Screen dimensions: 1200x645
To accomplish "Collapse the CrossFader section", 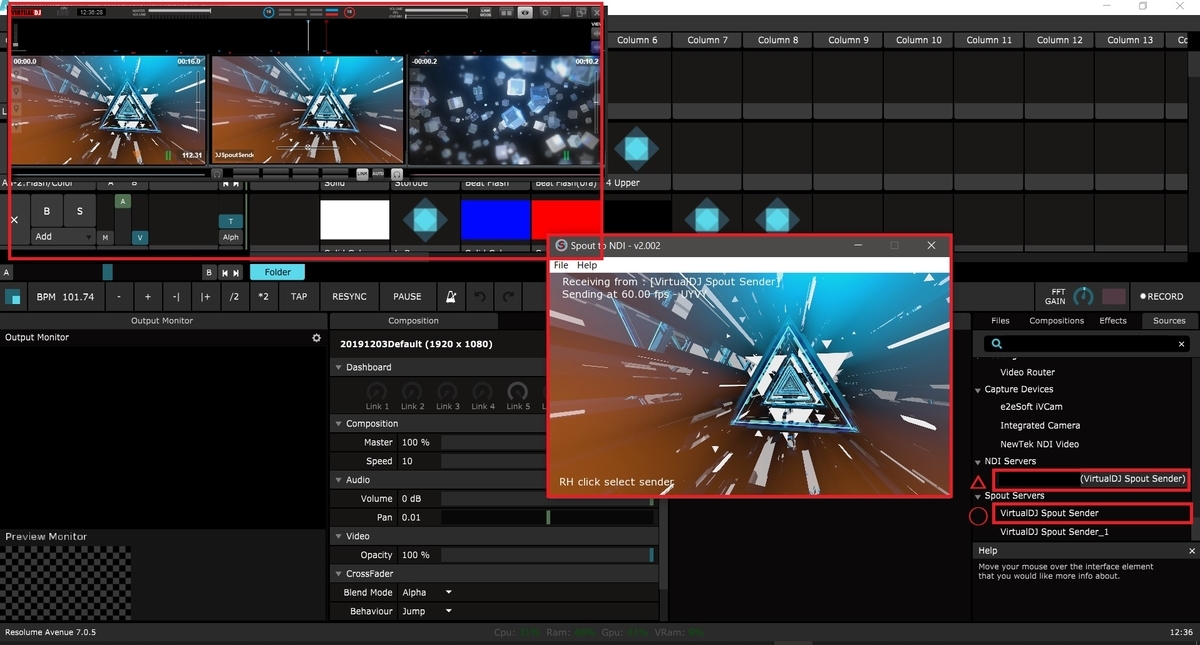I will coord(339,574).
